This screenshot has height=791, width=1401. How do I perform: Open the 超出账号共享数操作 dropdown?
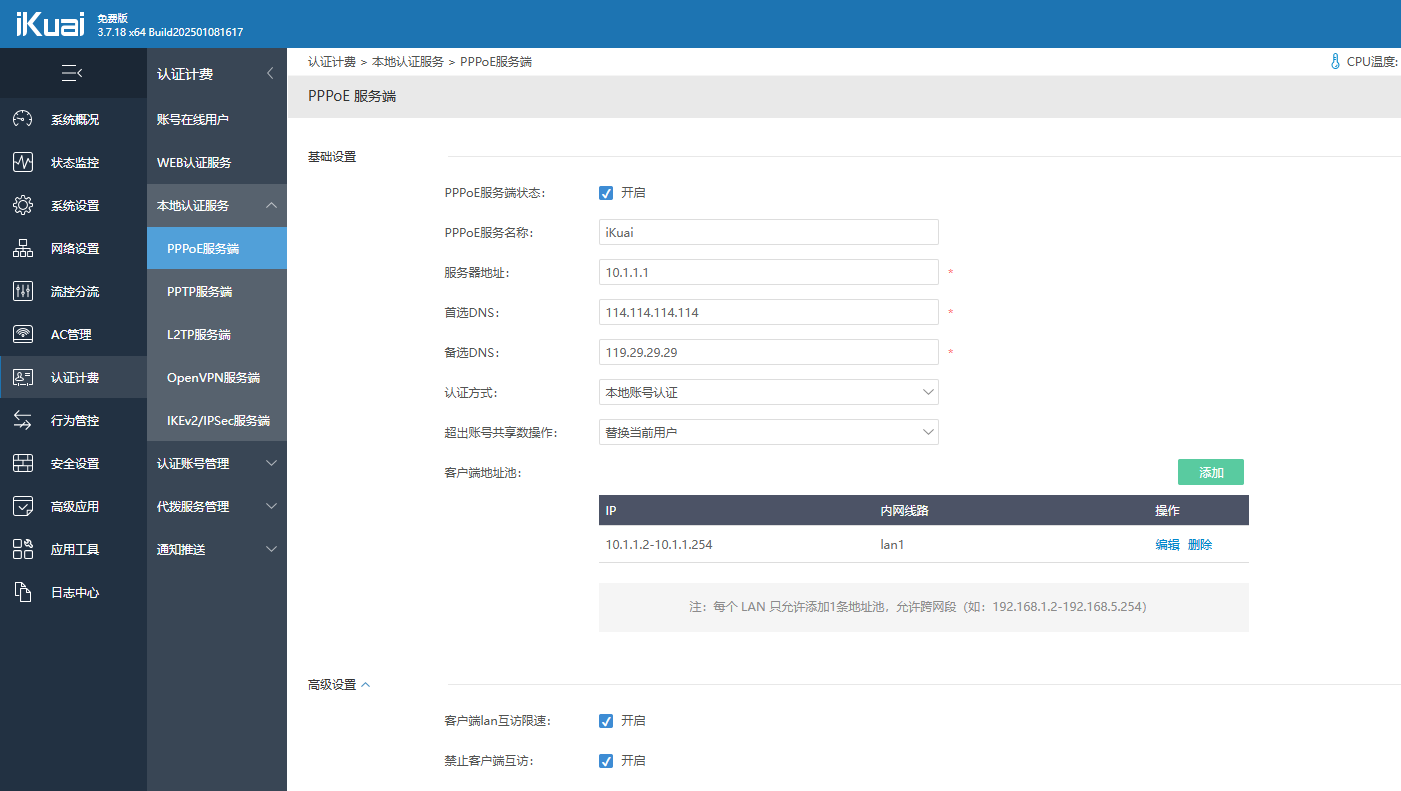click(768, 433)
